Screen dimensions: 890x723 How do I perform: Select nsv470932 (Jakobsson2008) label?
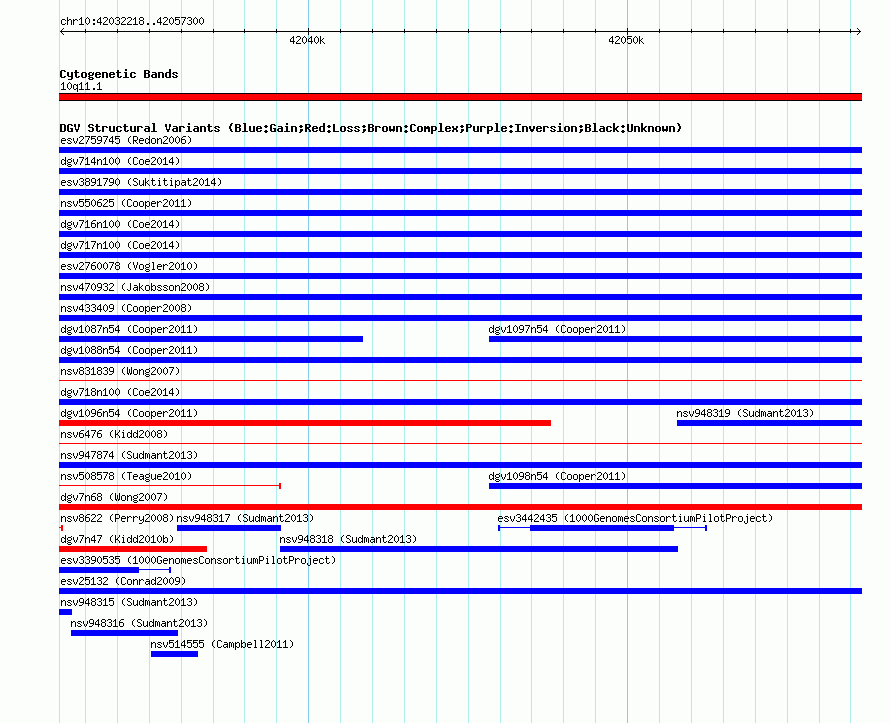[x=135, y=287]
